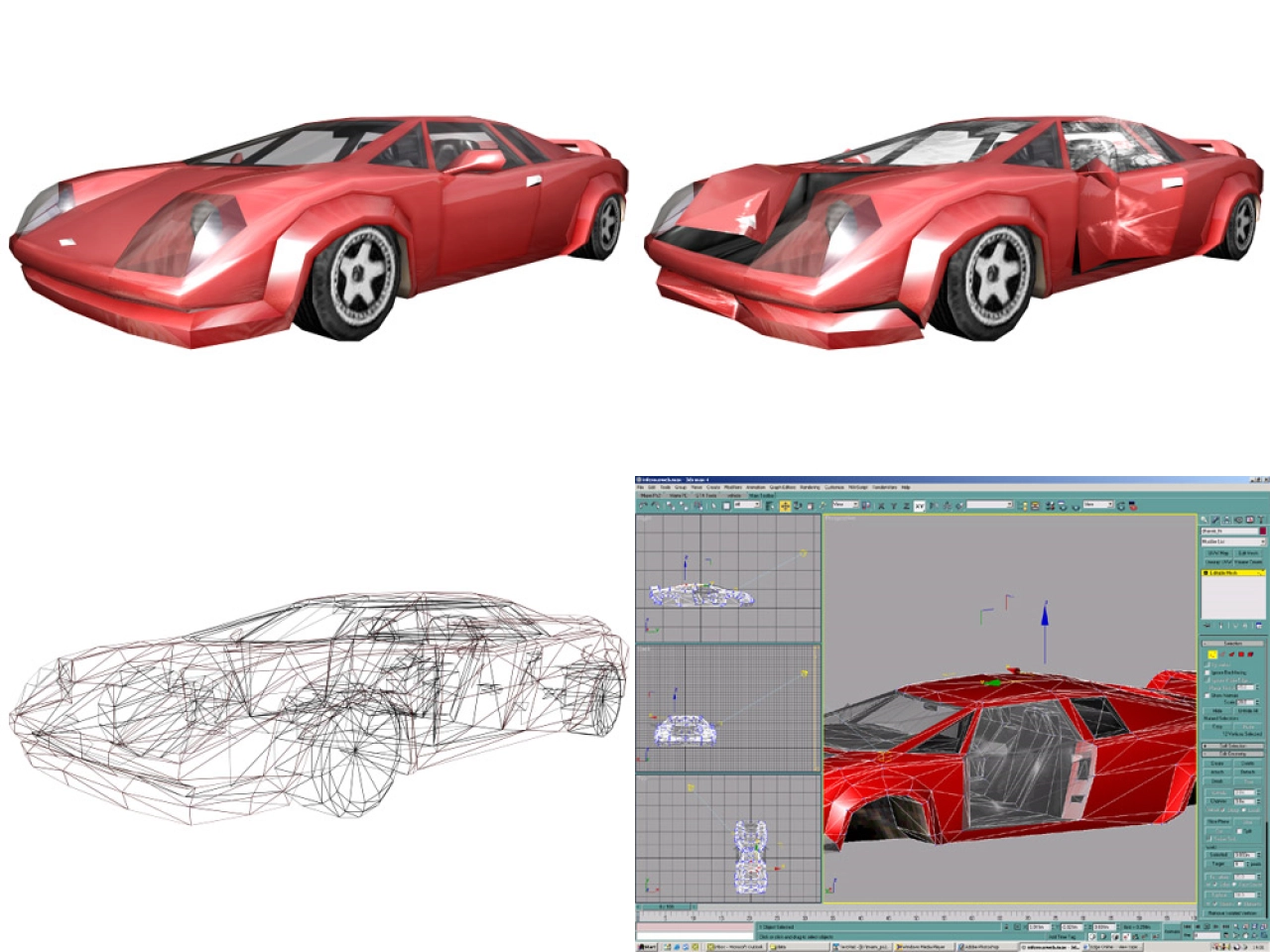Image resolution: width=1270 pixels, height=952 pixels.
Task: Open the render type 'View' dropdown
Action: point(1098,505)
